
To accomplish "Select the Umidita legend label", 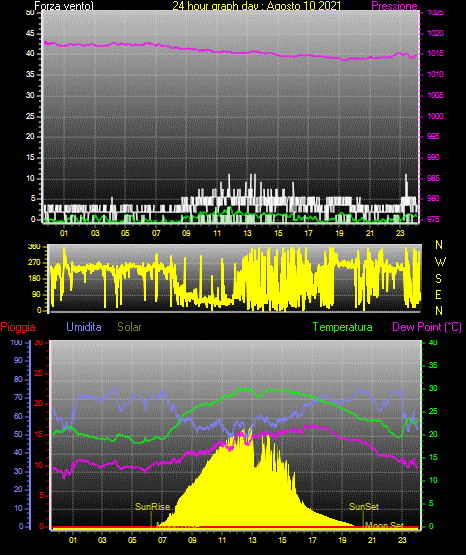I will pyautogui.click(x=84, y=327).
